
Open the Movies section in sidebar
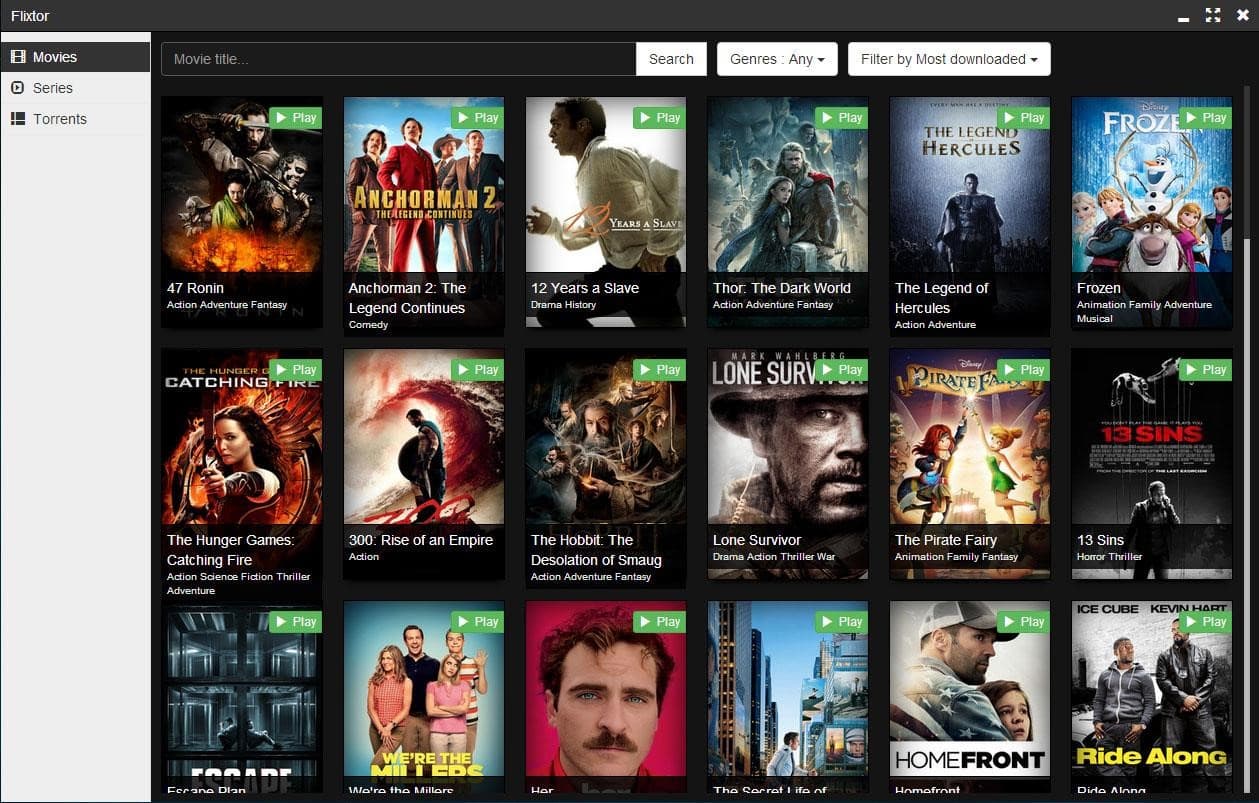[x=75, y=57]
